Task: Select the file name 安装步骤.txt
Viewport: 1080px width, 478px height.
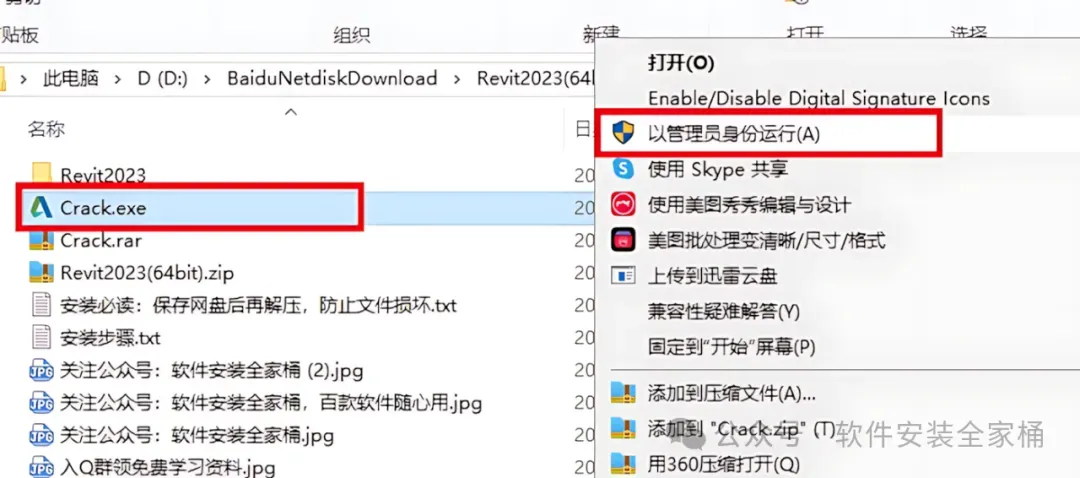Action: 110,339
